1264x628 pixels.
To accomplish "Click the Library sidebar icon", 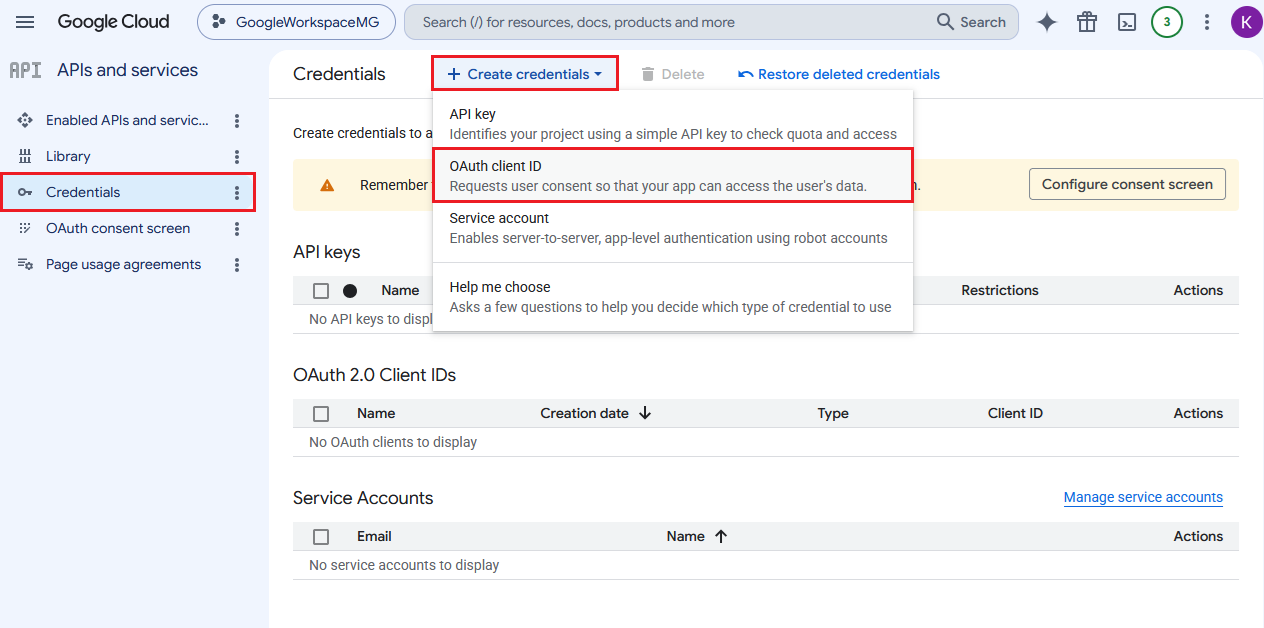I will tap(25, 156).
